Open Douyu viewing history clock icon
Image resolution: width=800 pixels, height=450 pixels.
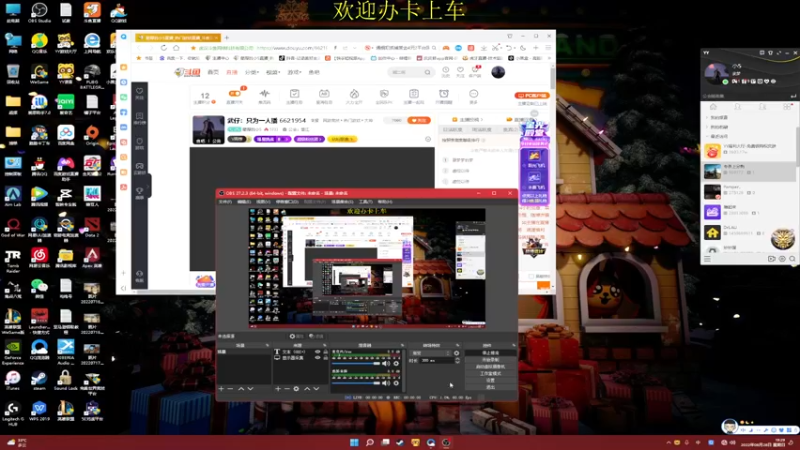point(445,71)
